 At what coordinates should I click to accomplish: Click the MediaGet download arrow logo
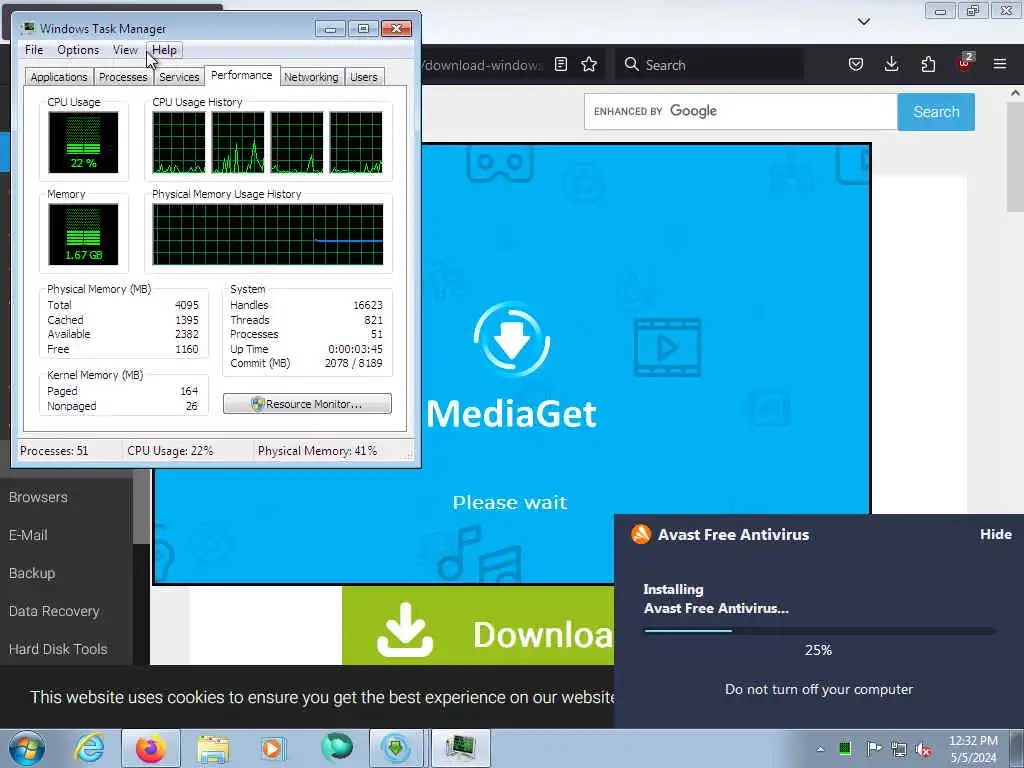pyautogui.click(x=511, y=338)
